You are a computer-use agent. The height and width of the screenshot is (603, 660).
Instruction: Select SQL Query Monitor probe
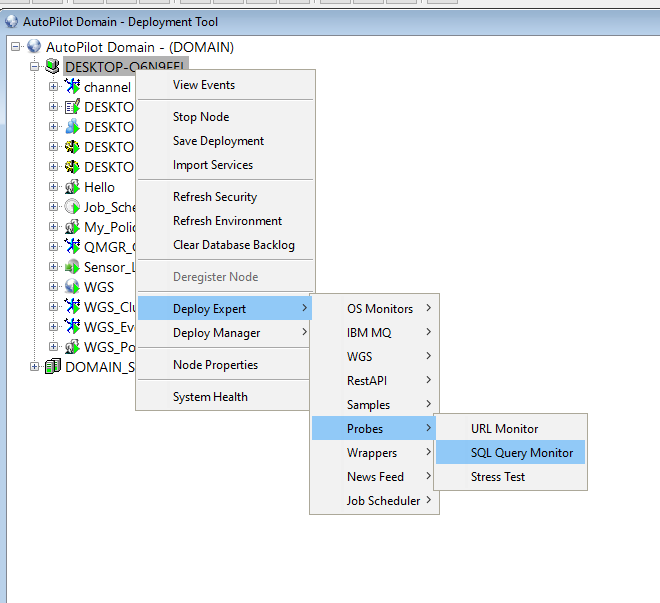pos(522,453)
